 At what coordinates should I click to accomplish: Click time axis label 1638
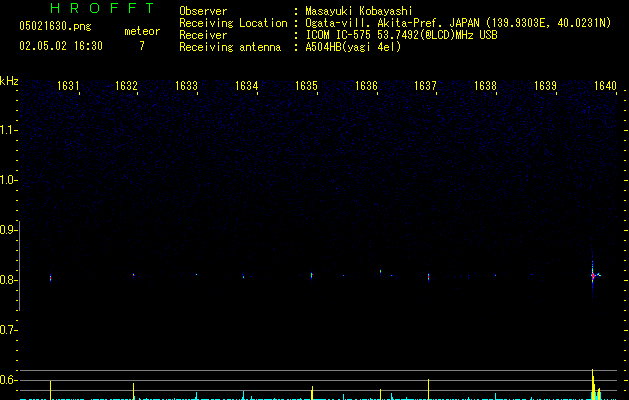click(x=485, y=86)
